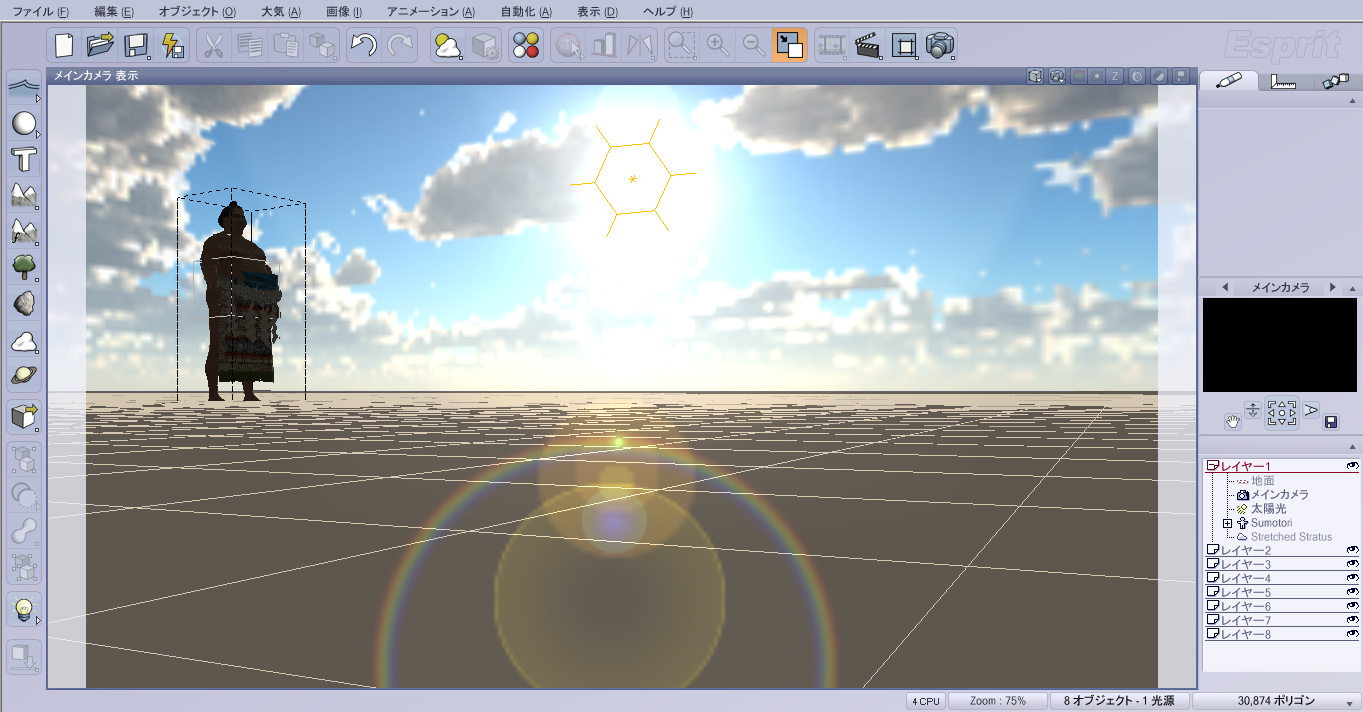Select メインカメラ in the layer tree

[1279, 495]
